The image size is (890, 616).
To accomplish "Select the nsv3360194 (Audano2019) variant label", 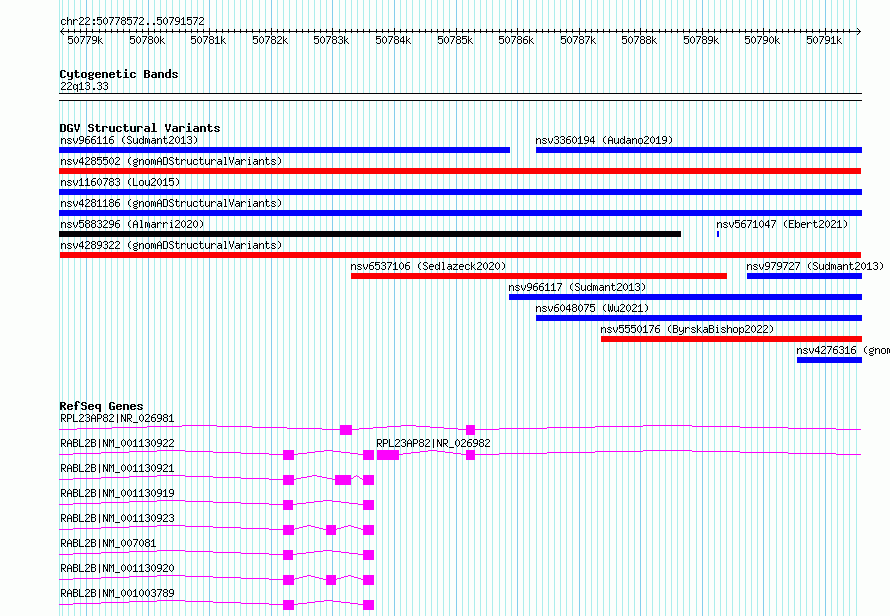I will coord(604,140).
